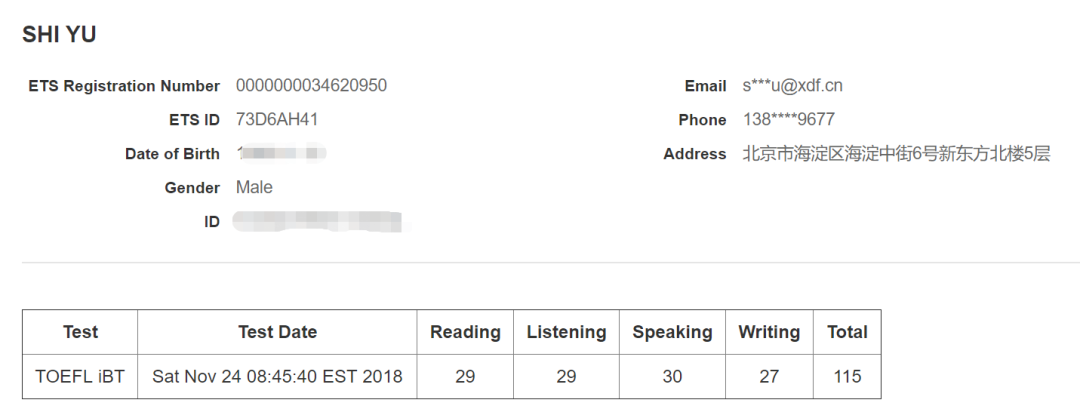Viewport: 1080px width, 409px height.
Task: Click the Writing column header
Action: (769, 332)
